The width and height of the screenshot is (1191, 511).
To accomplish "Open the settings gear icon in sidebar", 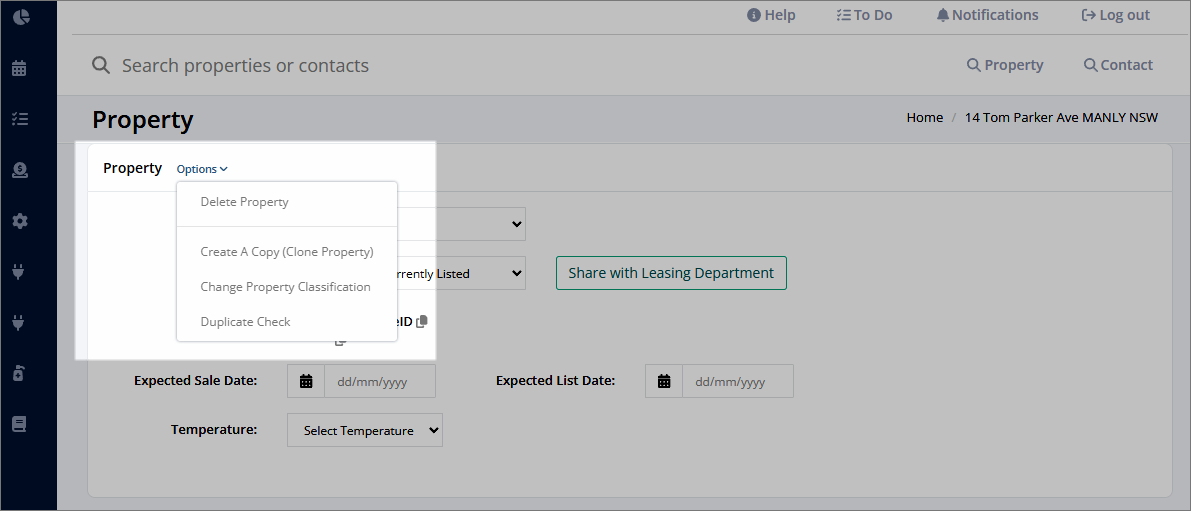I will (x=20, y=221).
